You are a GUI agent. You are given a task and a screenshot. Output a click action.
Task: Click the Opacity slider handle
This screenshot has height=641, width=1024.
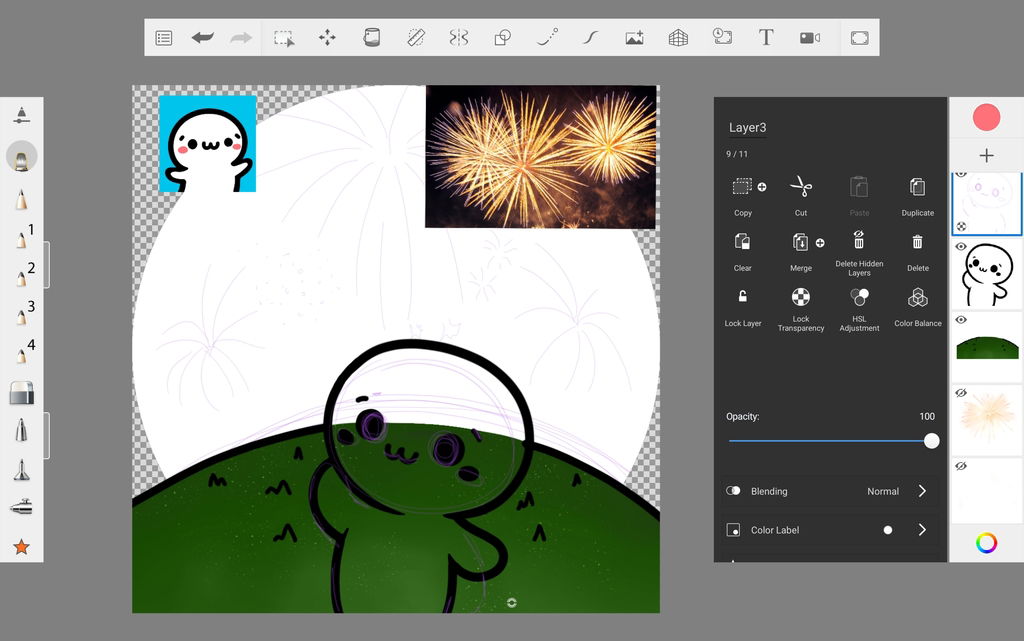click(931, 441)
